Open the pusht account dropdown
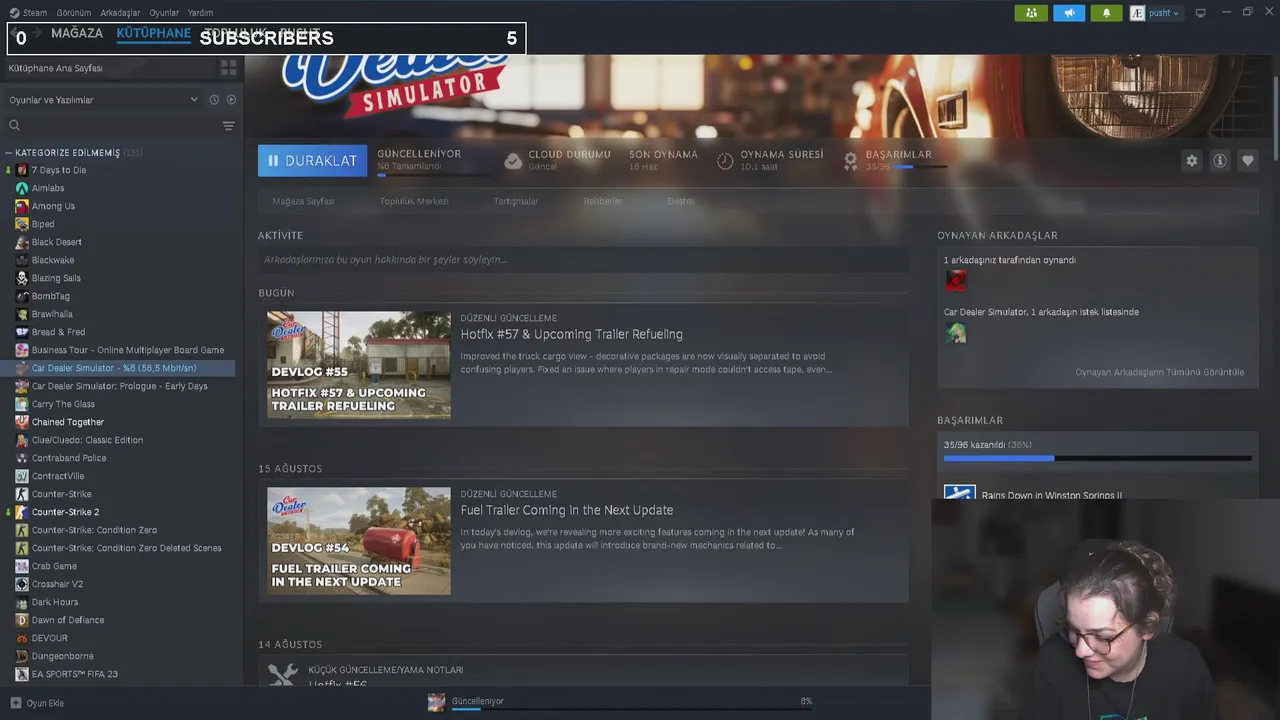 click(1163, 13)
